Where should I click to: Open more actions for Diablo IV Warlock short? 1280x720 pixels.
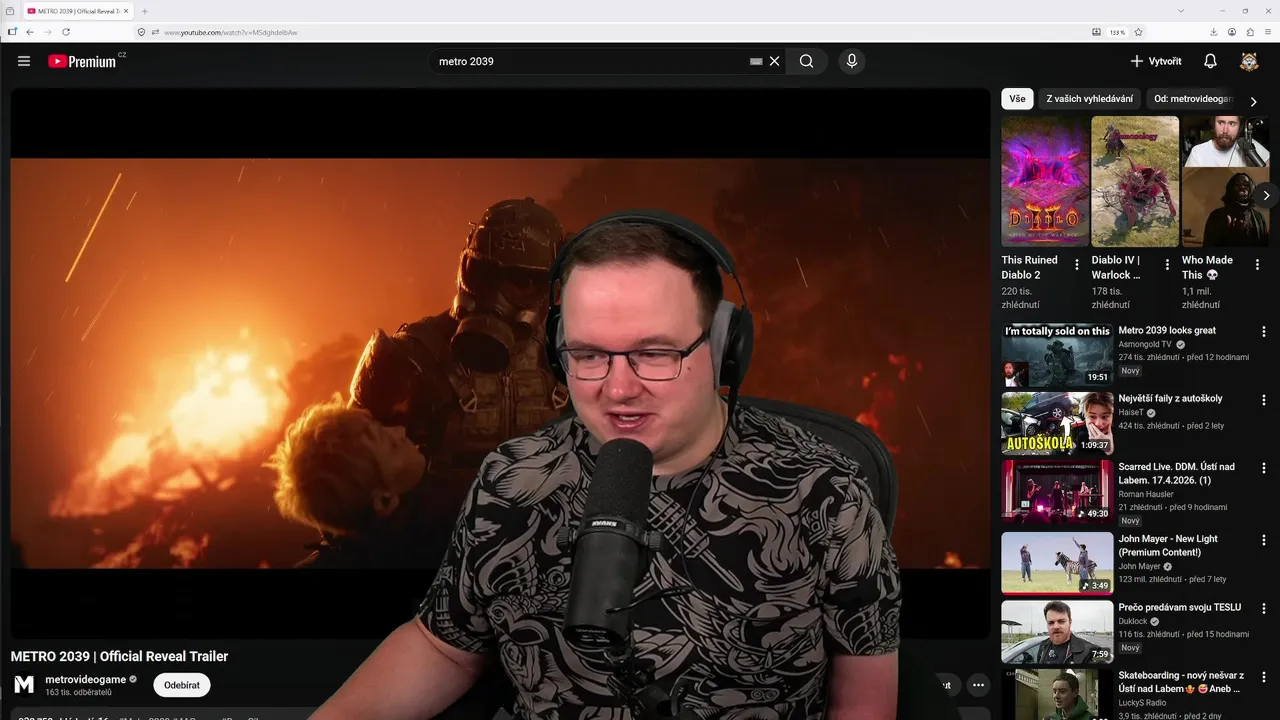pyautogui.click(x=1167, y=265)
